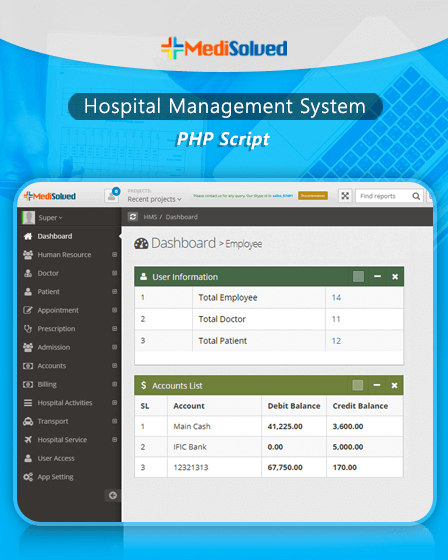This screenshot has width=448, height=560.
Task: Expand the Patient submenu
Action: pyautogui.click(x=114, y=292)
